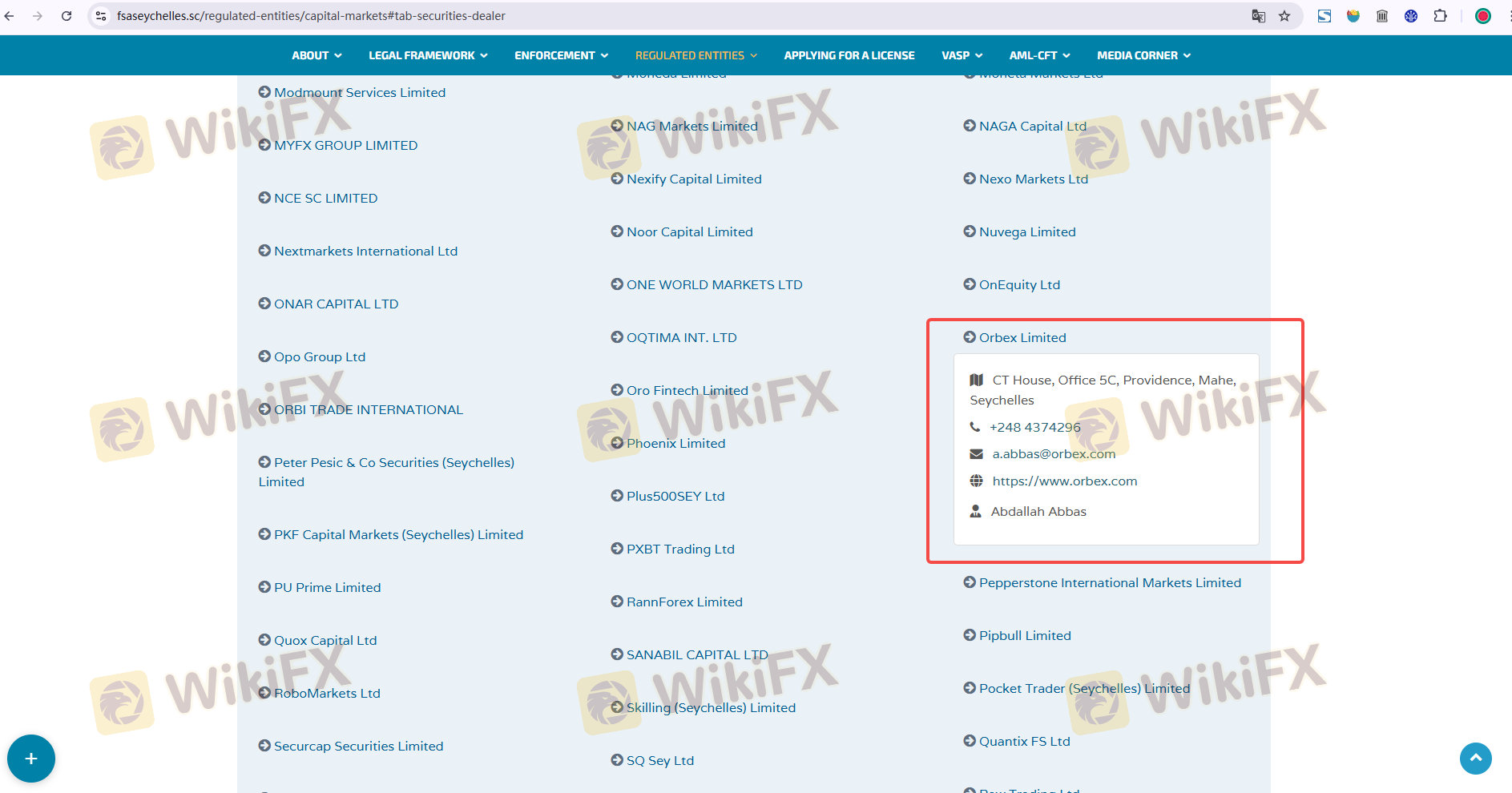Click the translate page icon in address bar
Screen dimensions: 1512x793
tap(1258, 16)
